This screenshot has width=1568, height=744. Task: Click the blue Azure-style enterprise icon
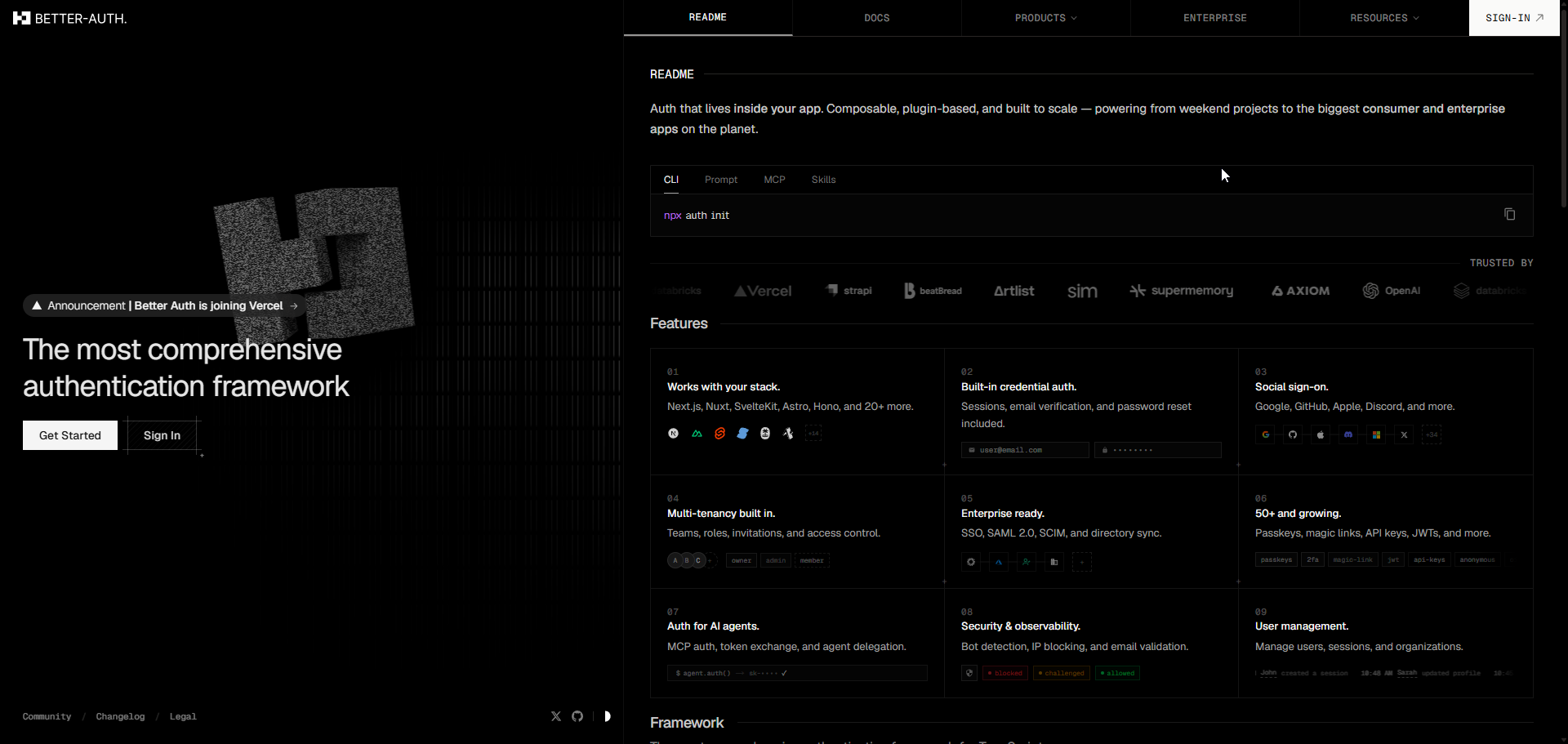pos(999,562)
